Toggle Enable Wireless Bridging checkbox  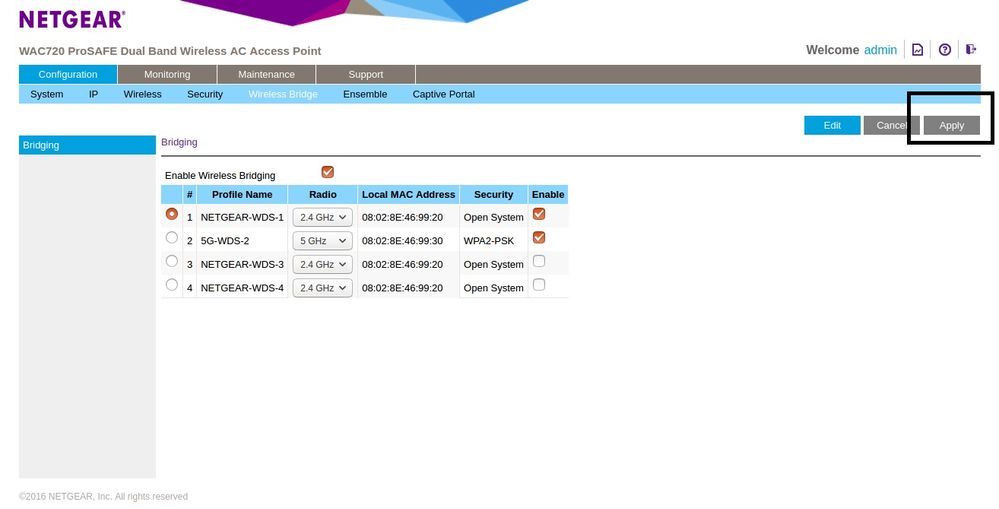coord(327,172)
